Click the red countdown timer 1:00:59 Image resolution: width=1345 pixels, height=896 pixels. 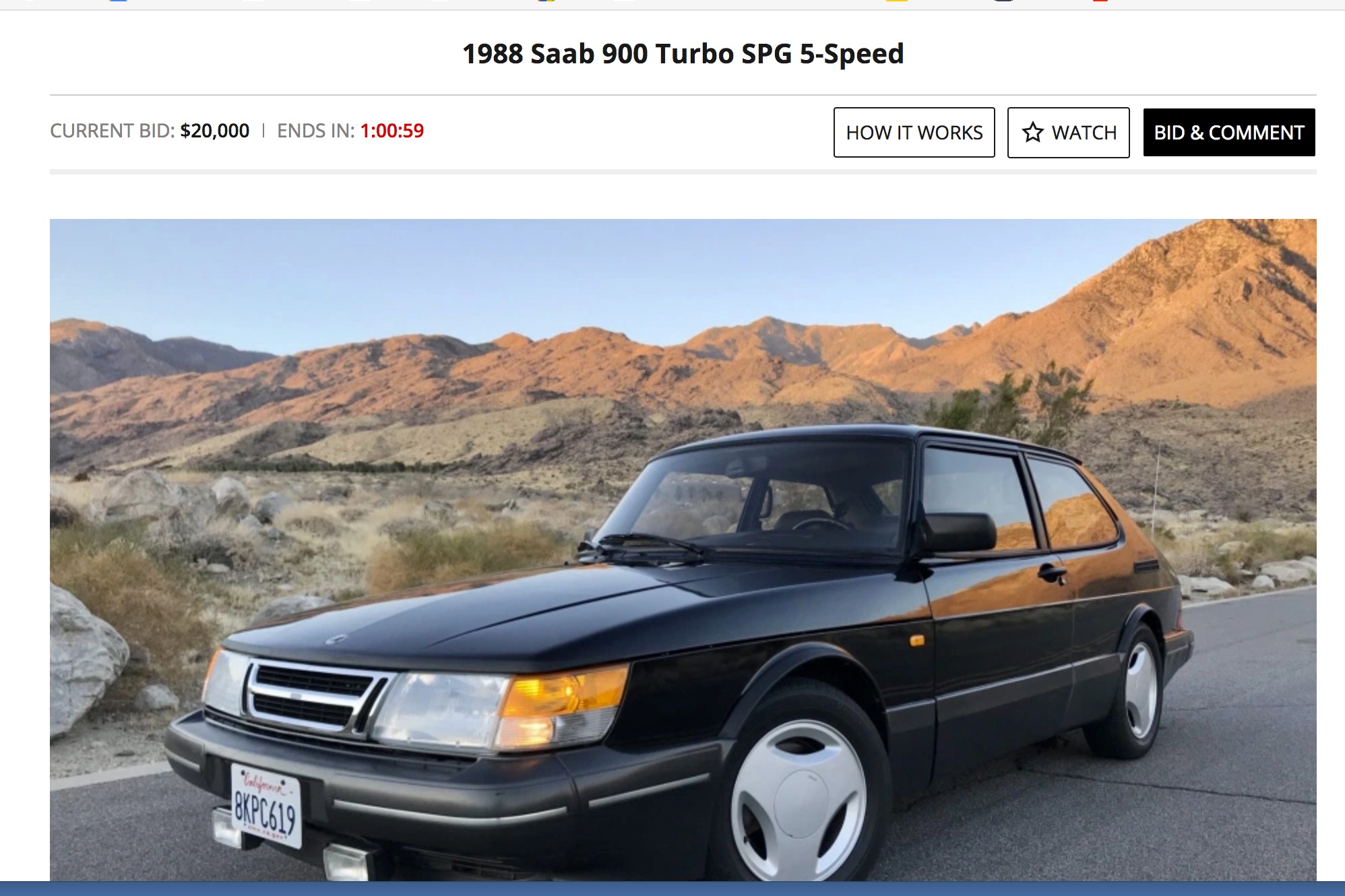[x=392, y=131]
